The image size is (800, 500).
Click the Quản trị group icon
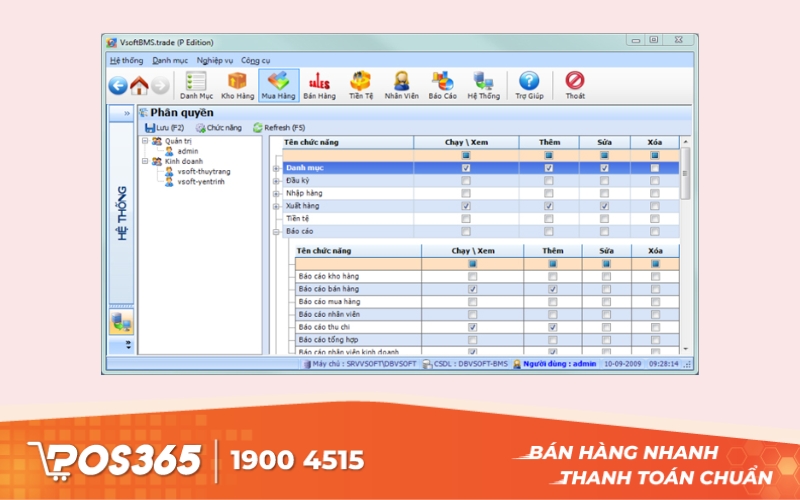click(x=157, y=141)
